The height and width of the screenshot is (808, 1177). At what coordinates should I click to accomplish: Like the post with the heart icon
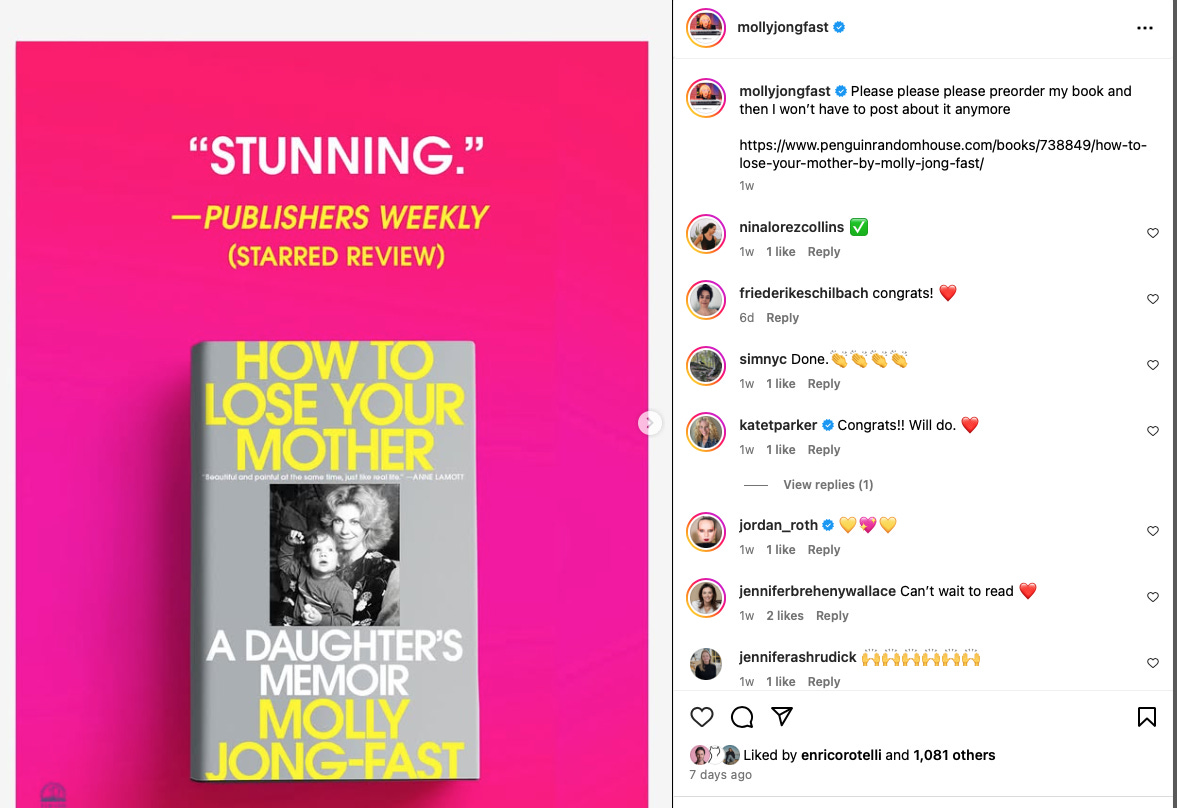tap(702, 717)
